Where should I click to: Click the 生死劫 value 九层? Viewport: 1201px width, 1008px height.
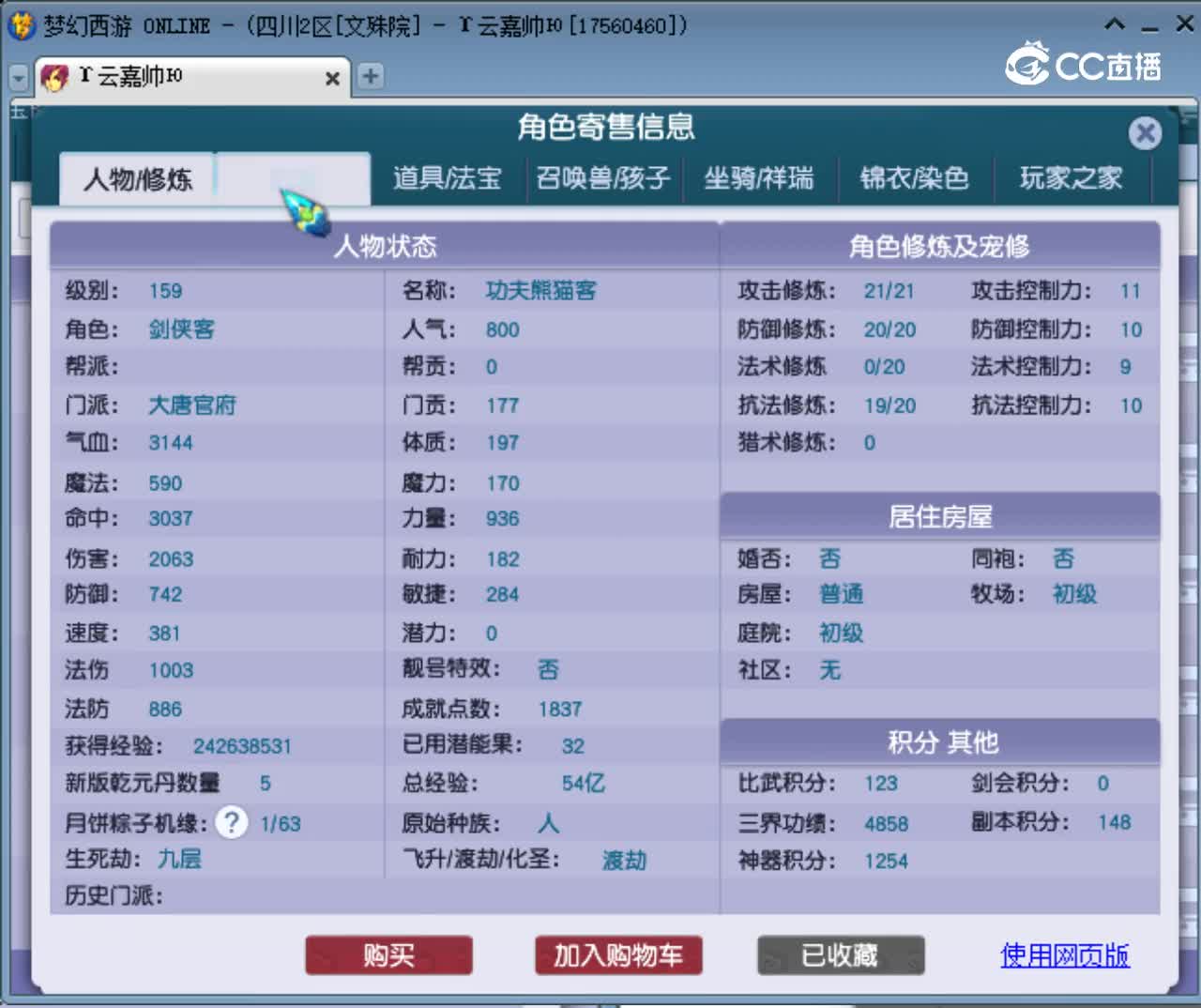179,859
